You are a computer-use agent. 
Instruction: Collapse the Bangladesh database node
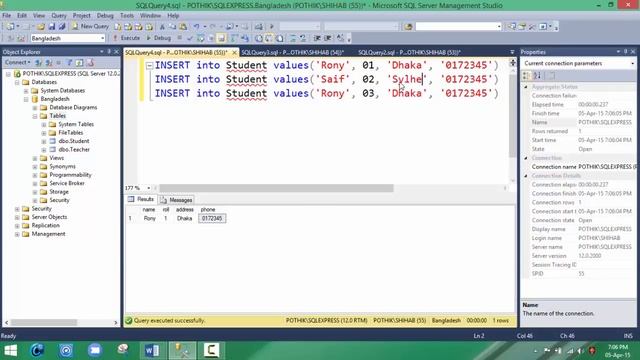[x=26, y=99]
